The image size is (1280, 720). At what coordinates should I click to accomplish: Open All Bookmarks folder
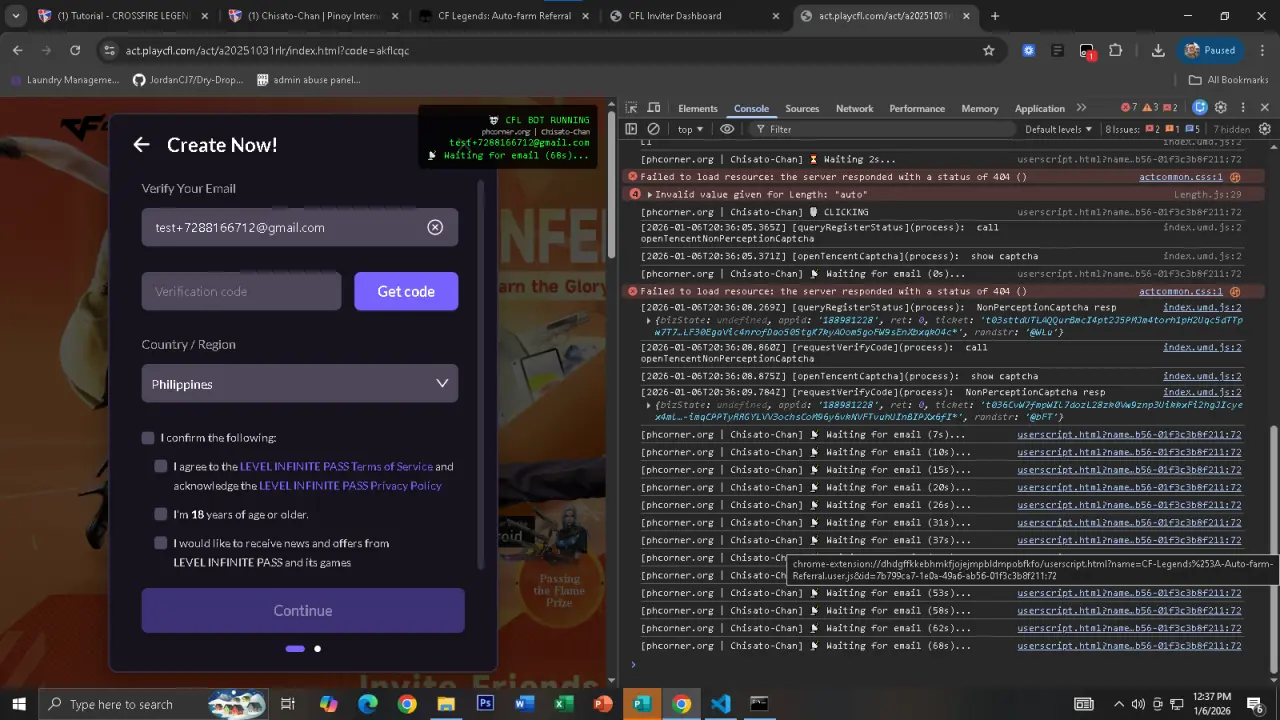click(1228, 80)
